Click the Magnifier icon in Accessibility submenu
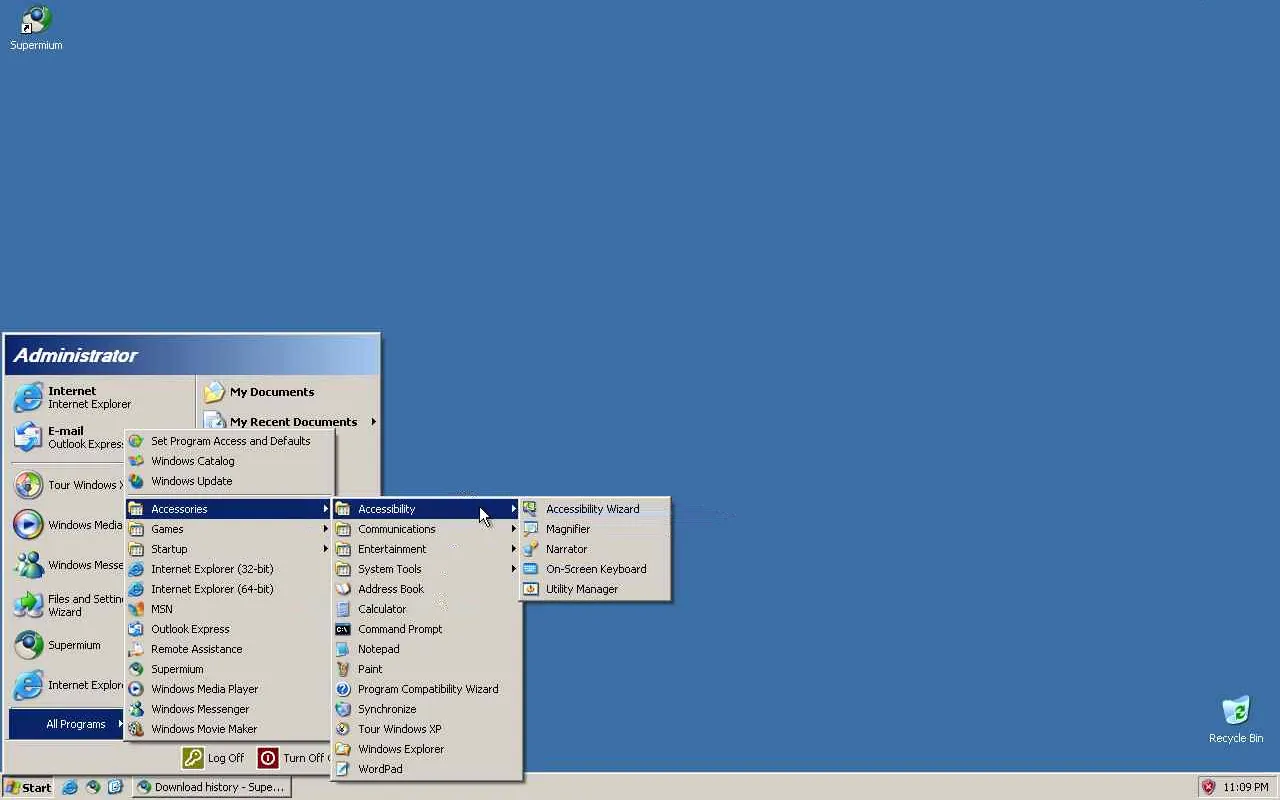The height and width of the screenshot is (800, 1280). point(530,529)
